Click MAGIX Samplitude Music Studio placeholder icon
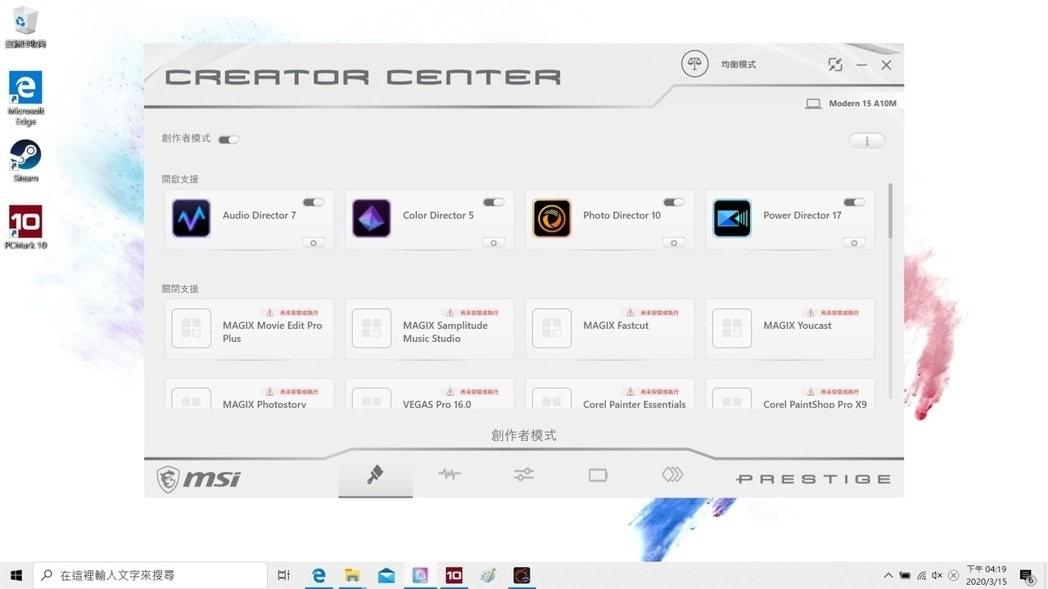The image size is (1048, 589). (372, 328)
